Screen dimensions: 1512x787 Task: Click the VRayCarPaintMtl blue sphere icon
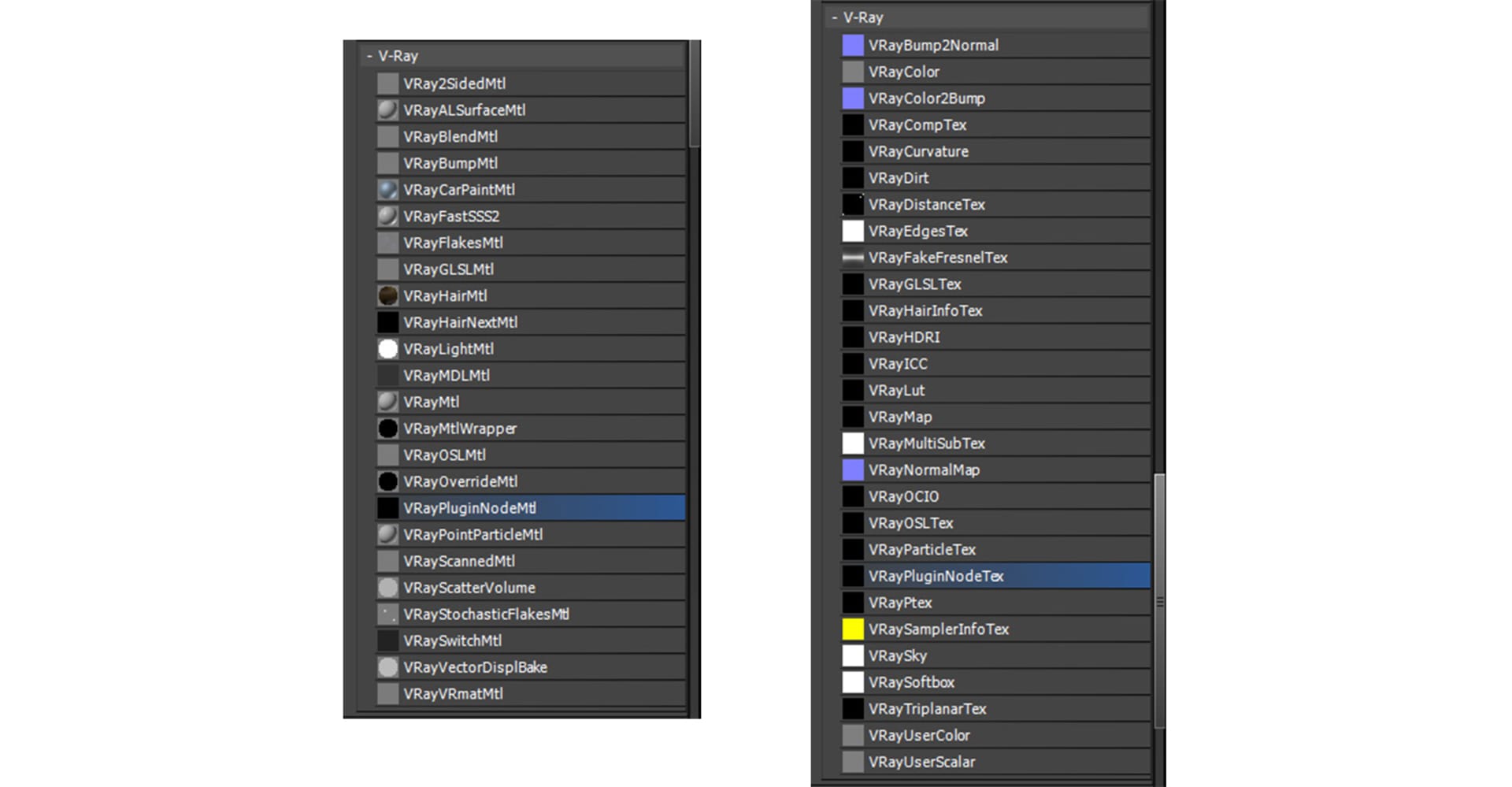pos(387,190)
